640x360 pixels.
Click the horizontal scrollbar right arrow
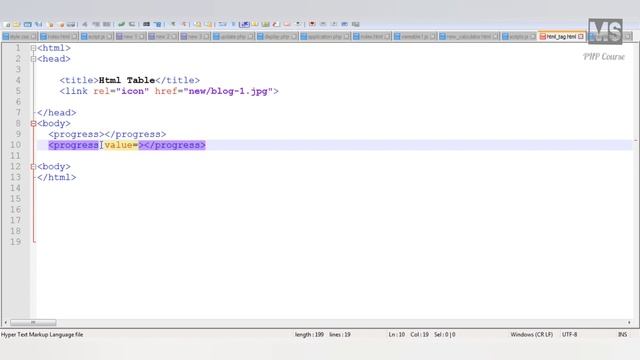pyautogui.click(x=629, y=322)
